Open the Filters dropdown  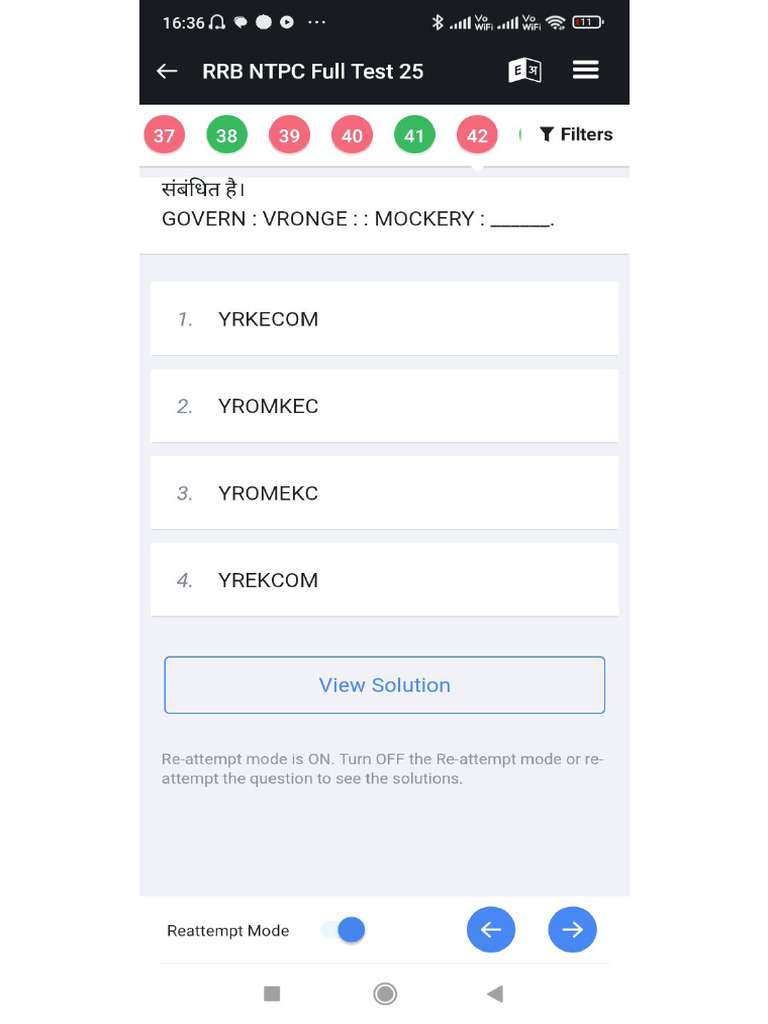coord(576,135)
